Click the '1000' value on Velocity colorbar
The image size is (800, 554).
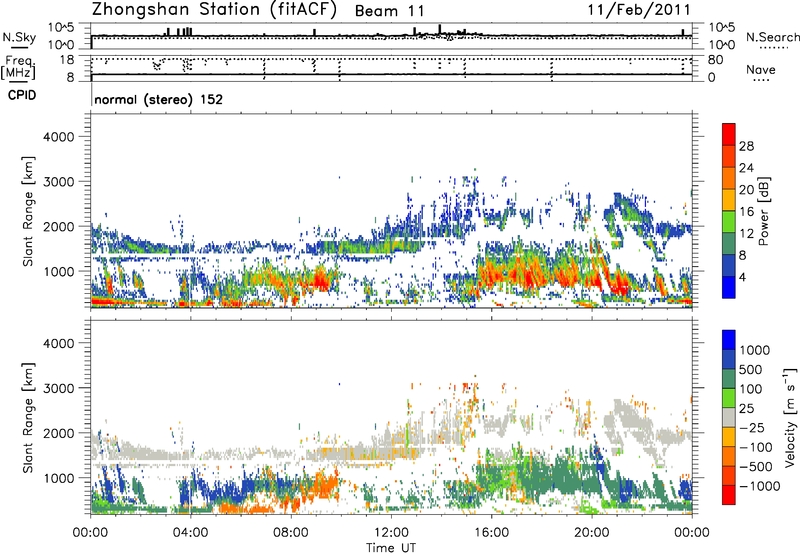(x=754, y=350)
